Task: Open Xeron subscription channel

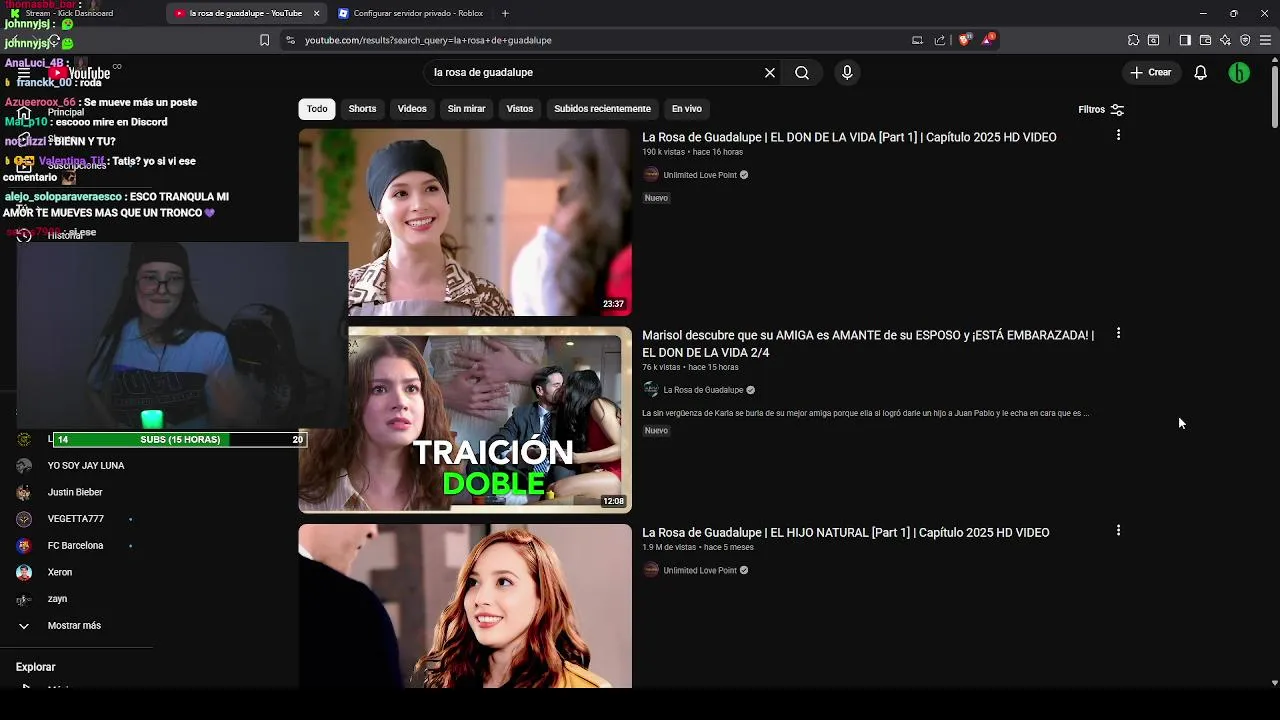Action: [x=60, y=572]
